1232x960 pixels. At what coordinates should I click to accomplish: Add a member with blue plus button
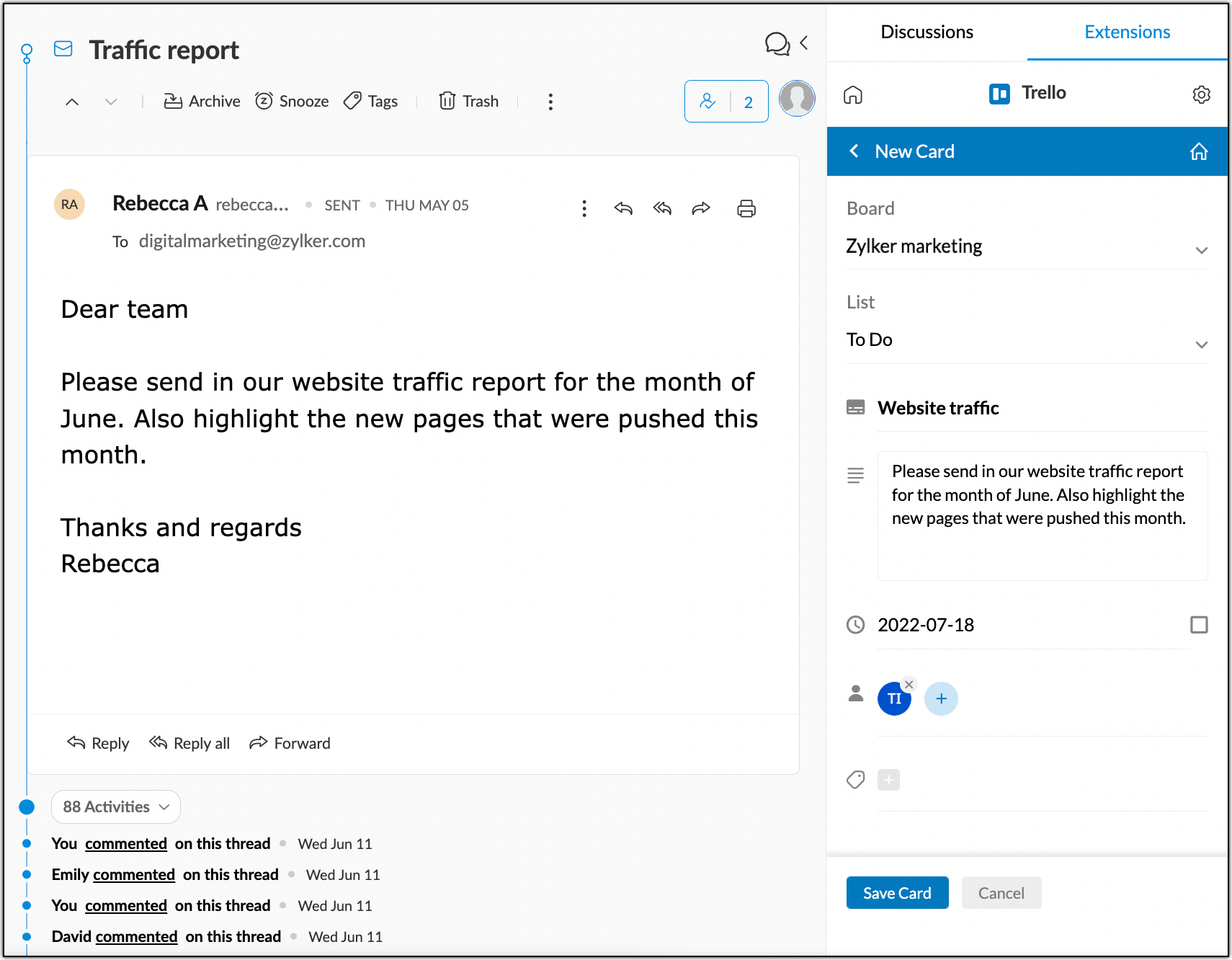(x=941, y=698)
